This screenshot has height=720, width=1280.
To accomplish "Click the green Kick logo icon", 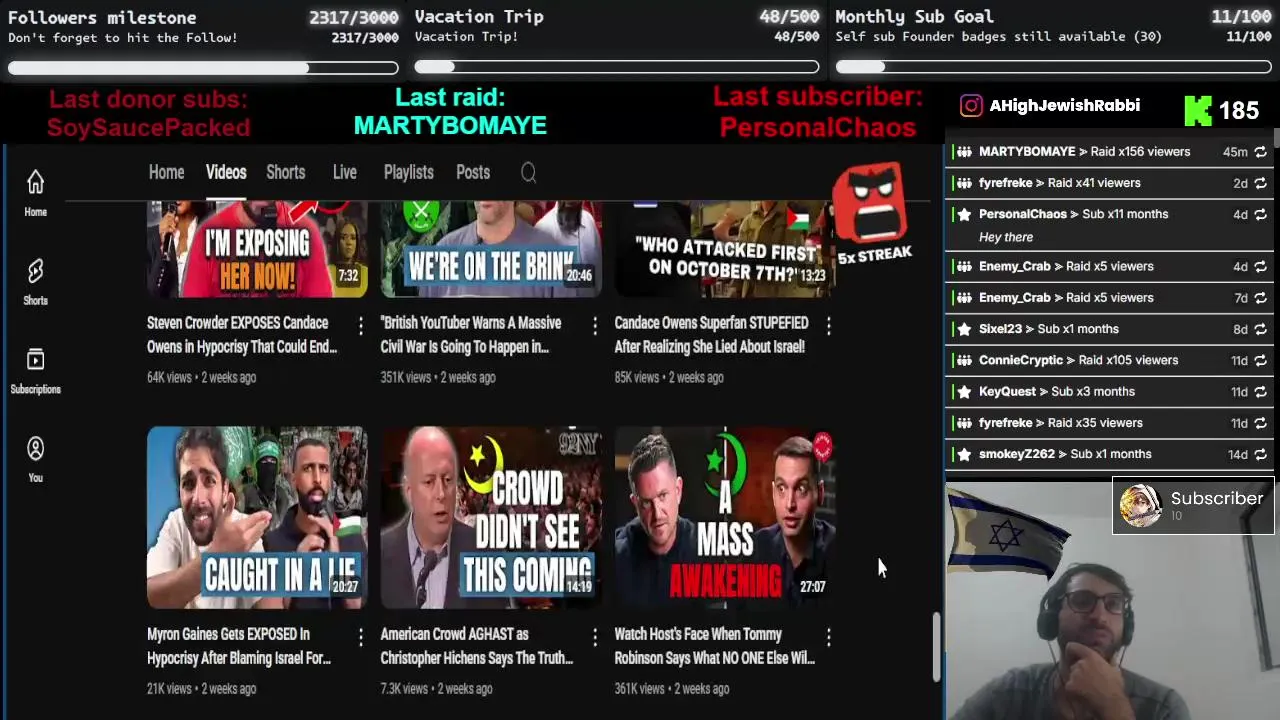I will [1198, 110].
